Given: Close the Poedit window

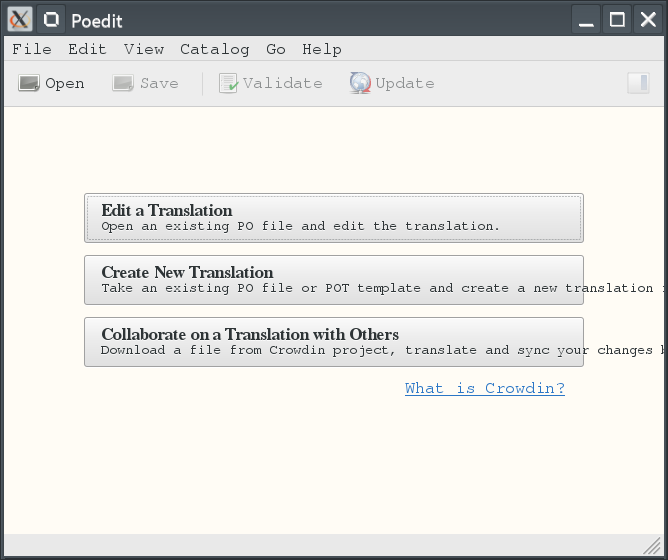Looking at the screenshot, I should coord(648,19).
